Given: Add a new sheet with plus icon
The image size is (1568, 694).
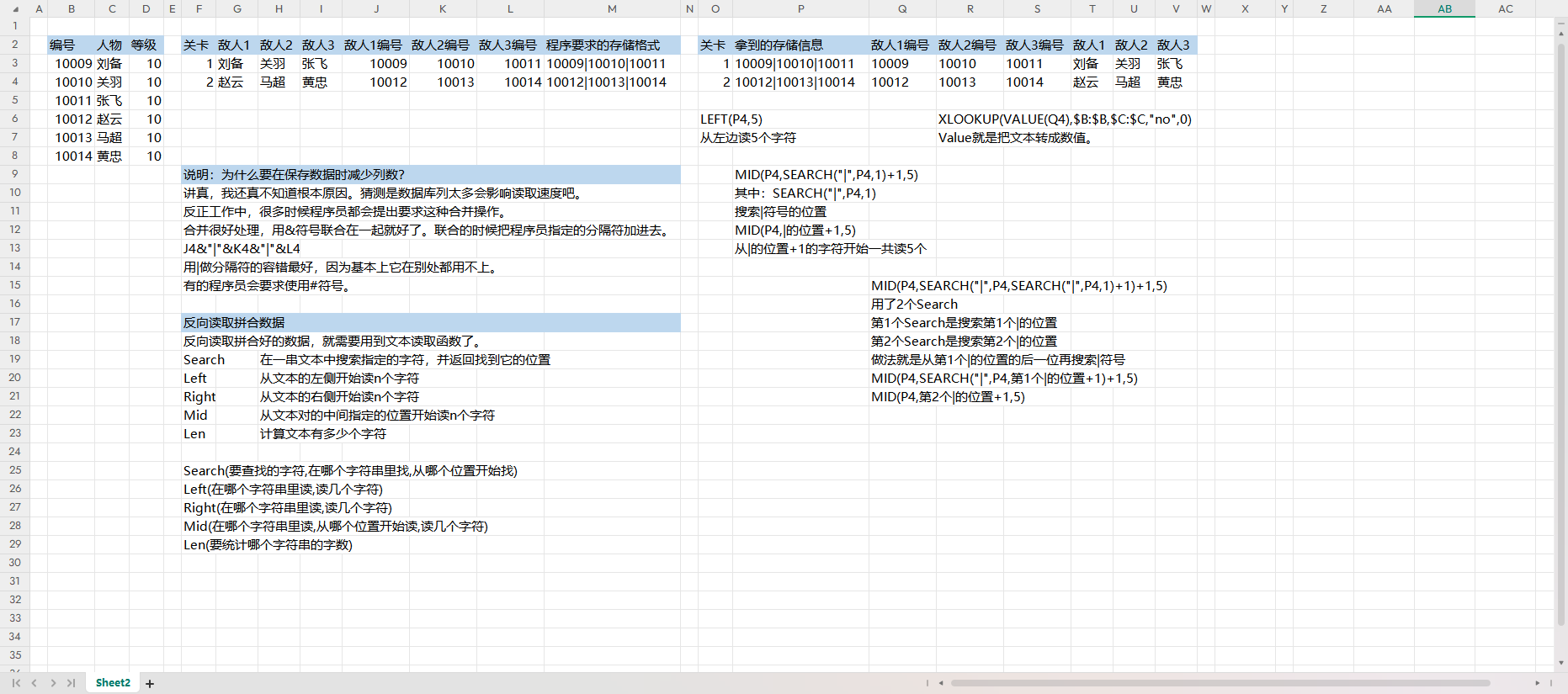Looking at the screenshot, I should (150, 683).
